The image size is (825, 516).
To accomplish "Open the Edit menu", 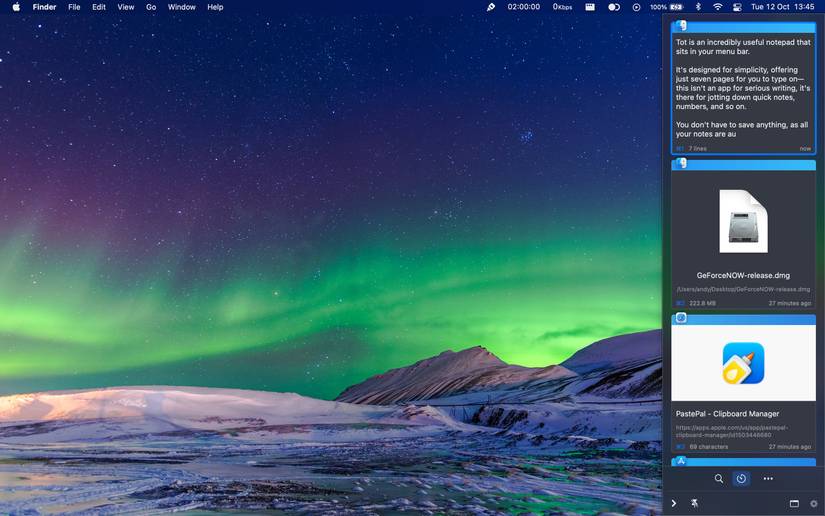I will coord(99,7).
